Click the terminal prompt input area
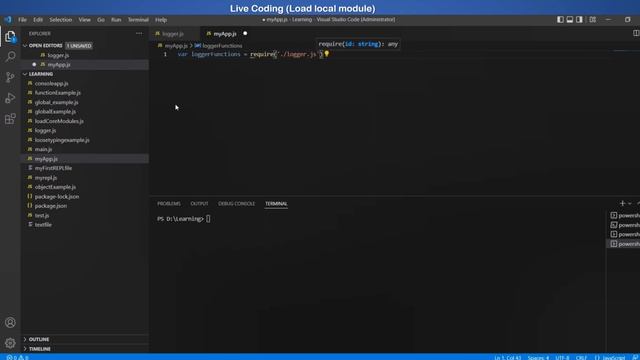 coord(208,219)
